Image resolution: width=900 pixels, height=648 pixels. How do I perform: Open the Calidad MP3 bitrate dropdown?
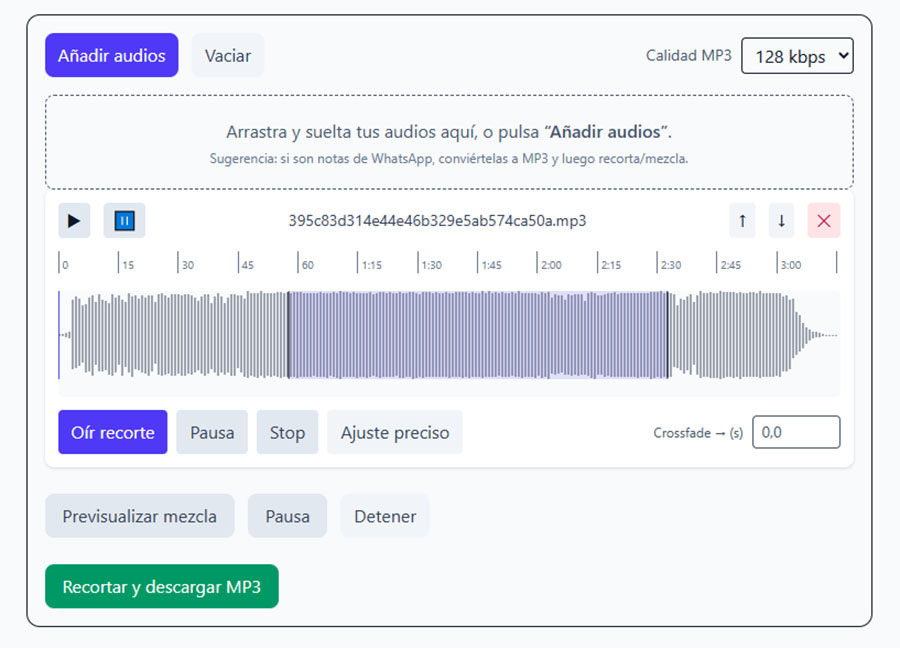[796, 56]
